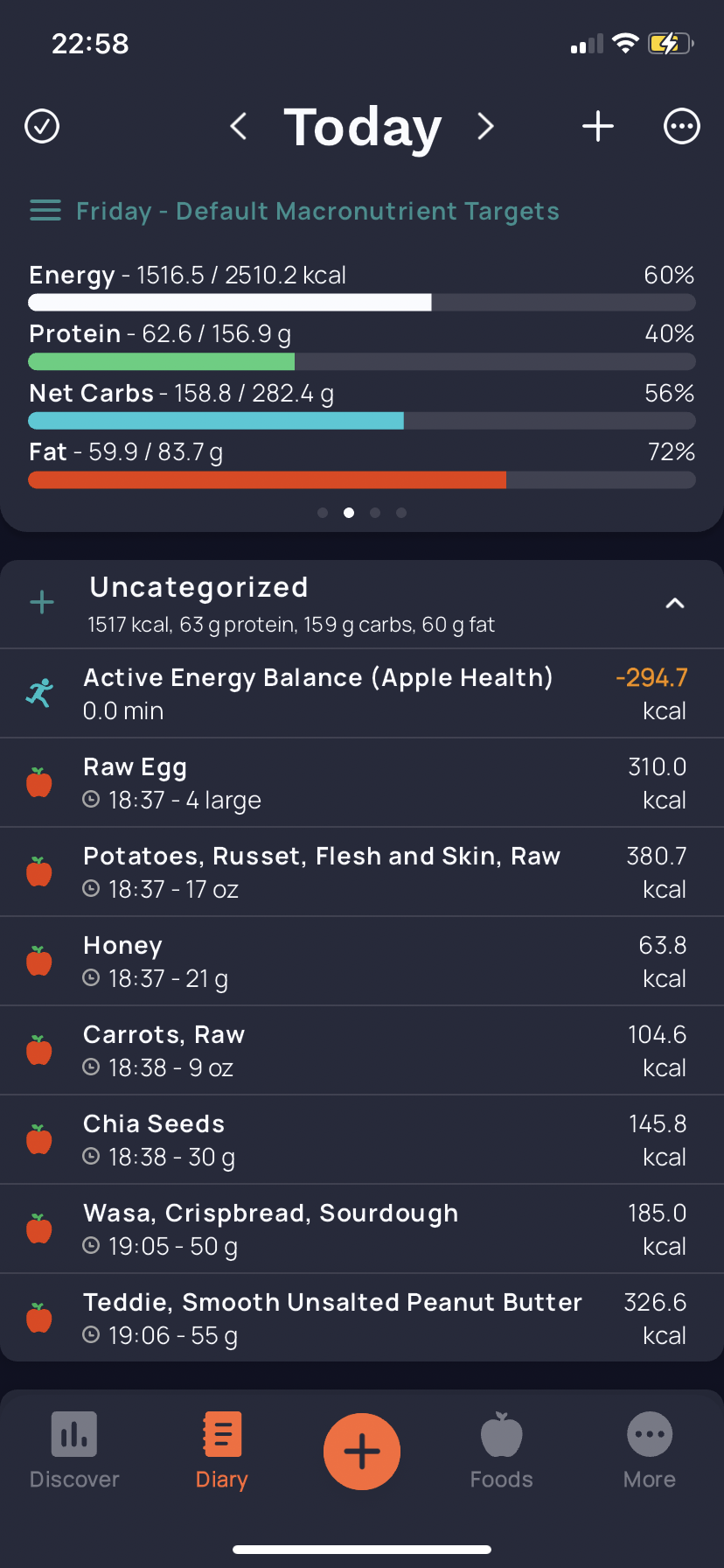Select the third page indicator dot
The width and height of the screenshot is (724, 1568).
coord(375,513)
